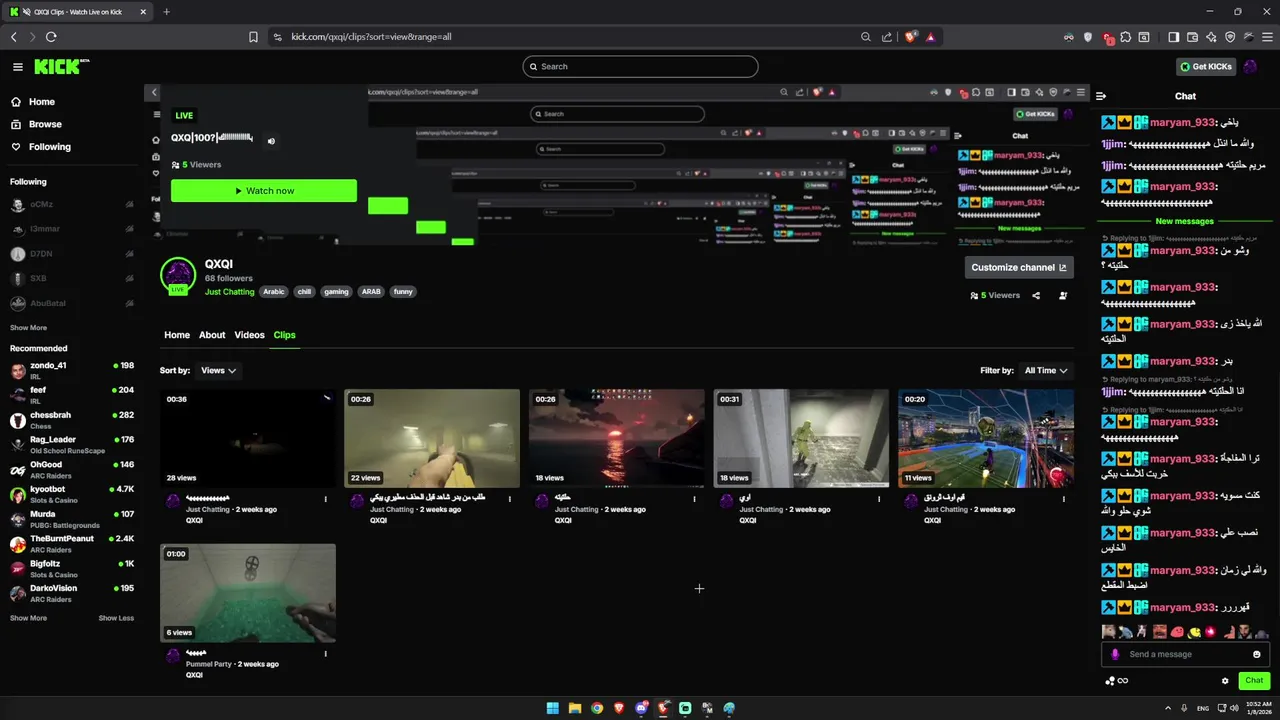This screenshot has height=720, width=1280.
Task: Open the Windows Start menu
Action: click(553, 708)
